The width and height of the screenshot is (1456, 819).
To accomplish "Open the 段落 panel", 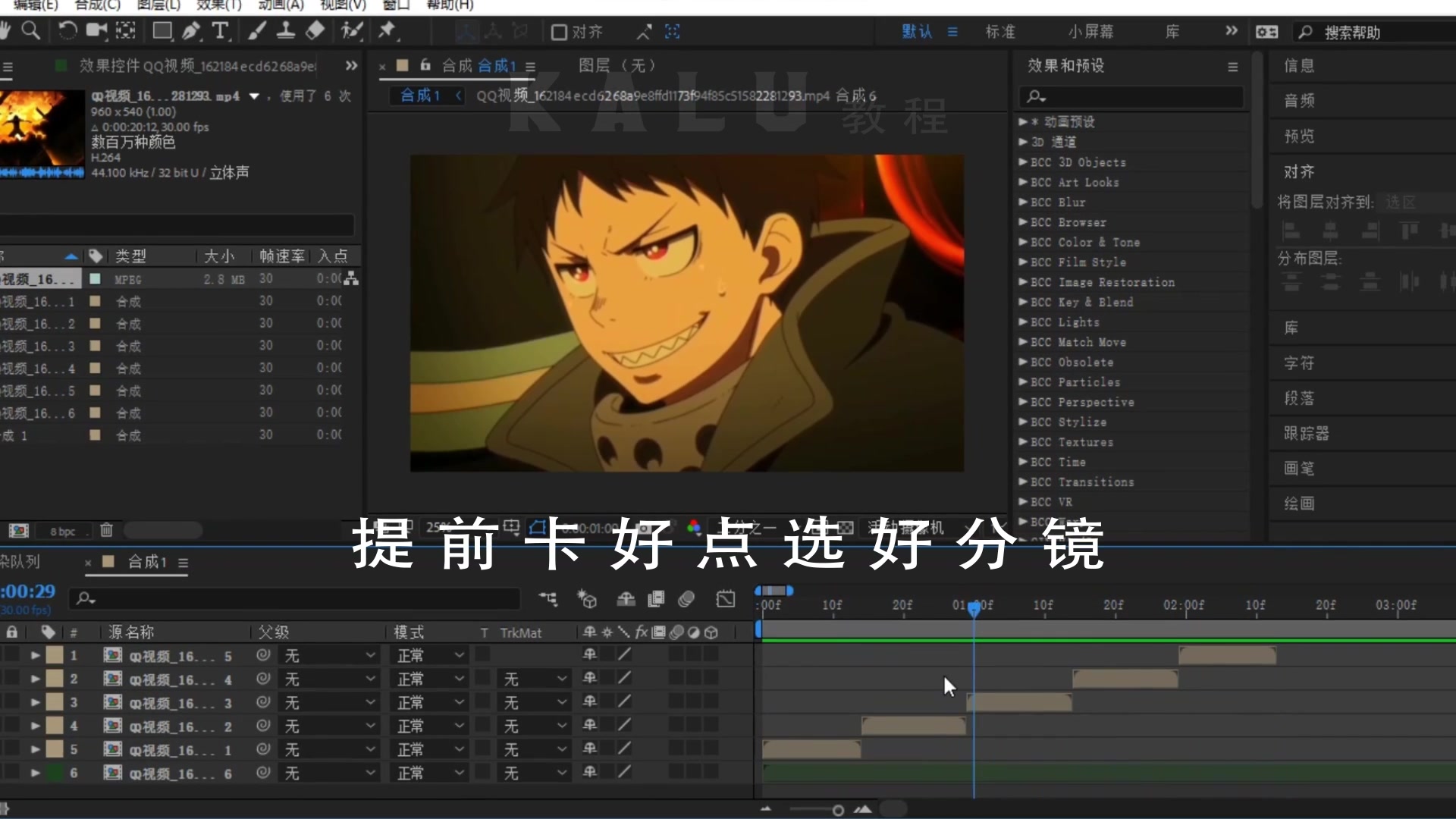I will 1298,398.
